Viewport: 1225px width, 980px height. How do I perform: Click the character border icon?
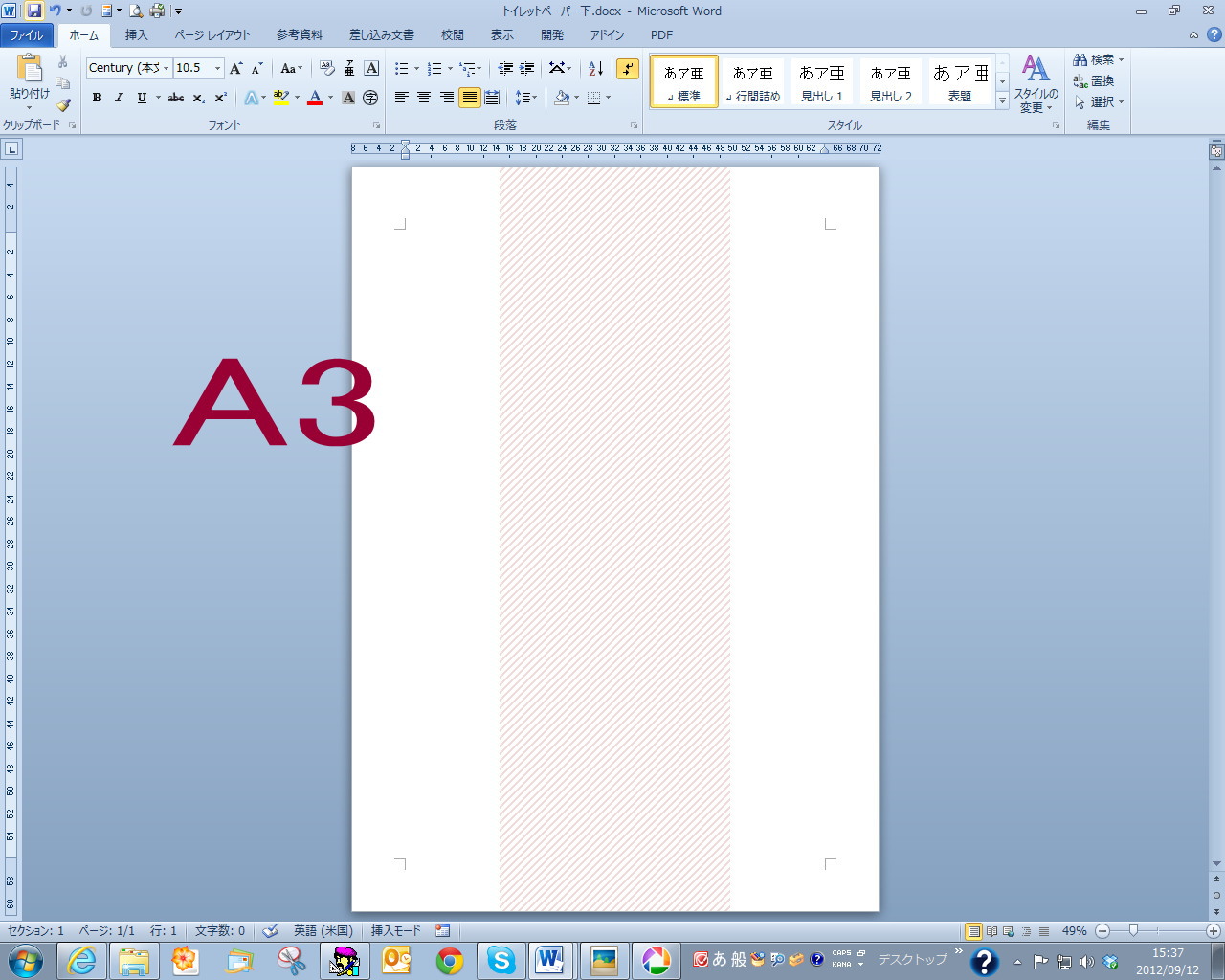tap(371, 68)
